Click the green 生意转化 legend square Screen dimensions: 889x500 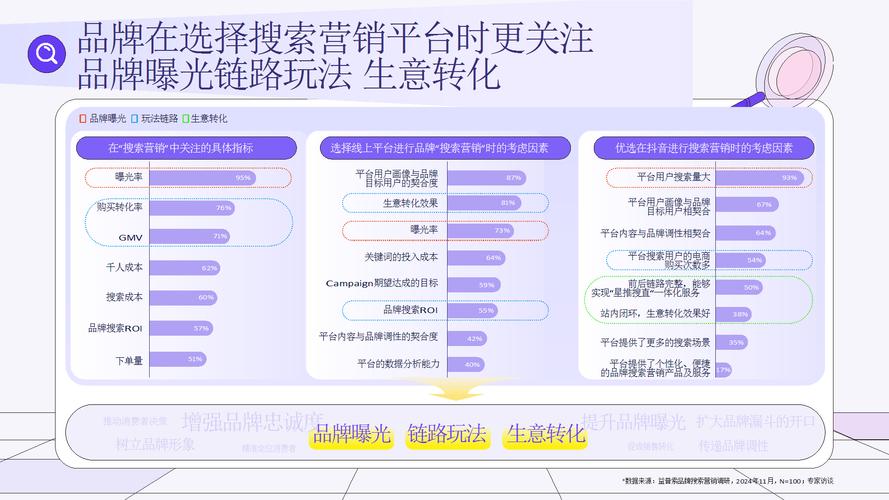[185, 118]
